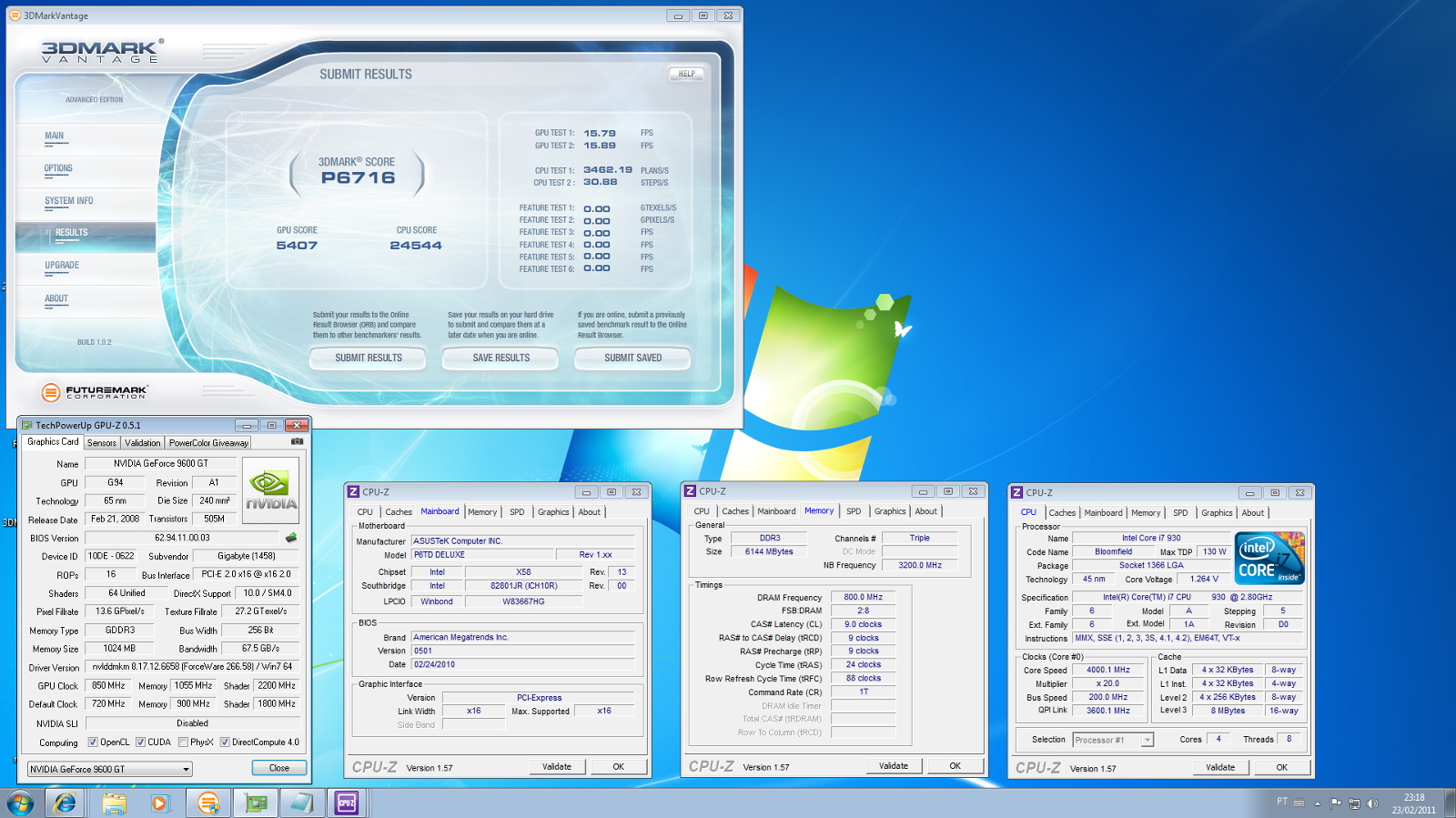The width and height of the screenshot is (1456, 818).
Task: Click the CPU-Z Mainboard window title icon
Action: tap(353, 491)
